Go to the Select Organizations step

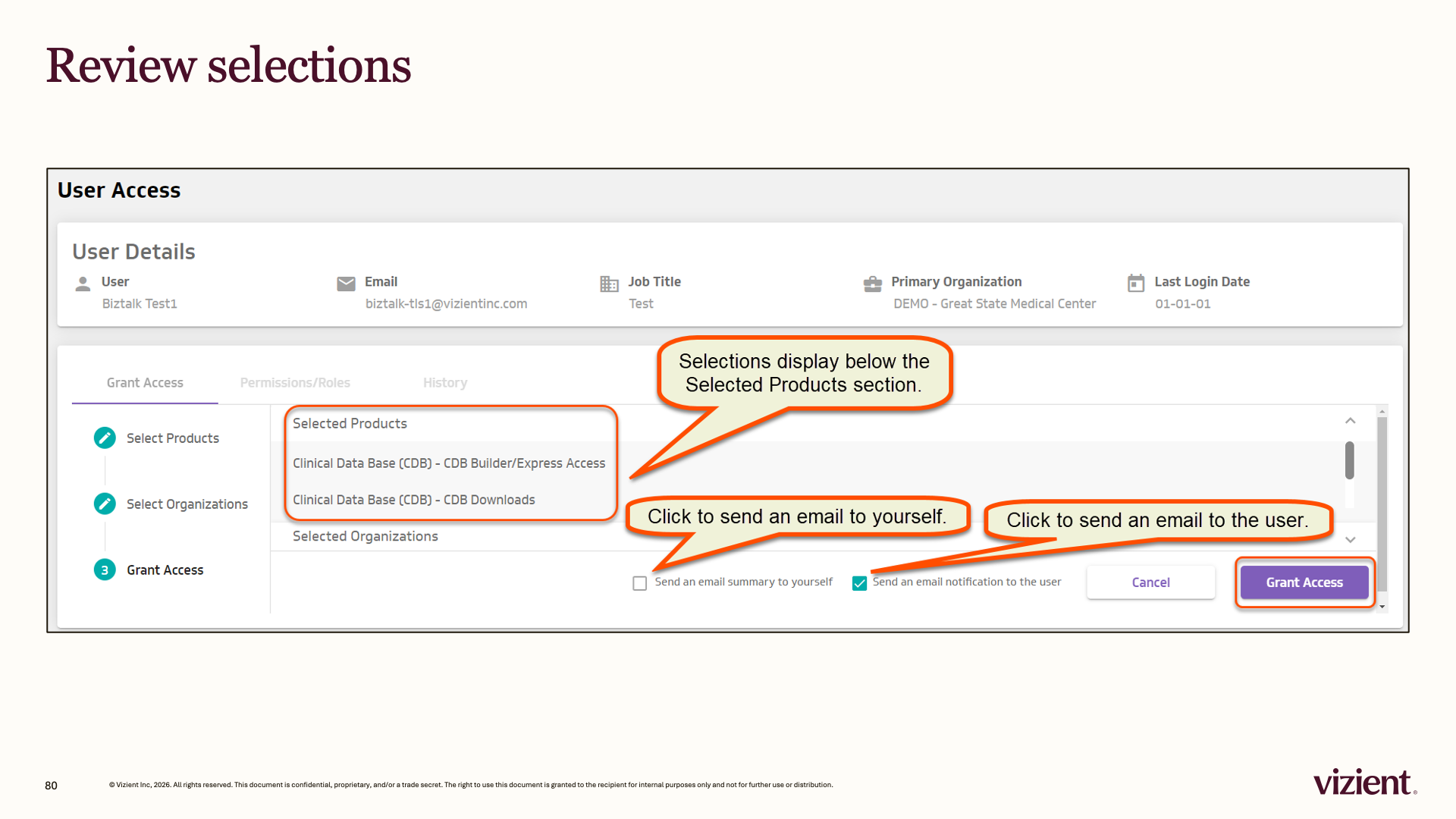[x=187, y=504]
